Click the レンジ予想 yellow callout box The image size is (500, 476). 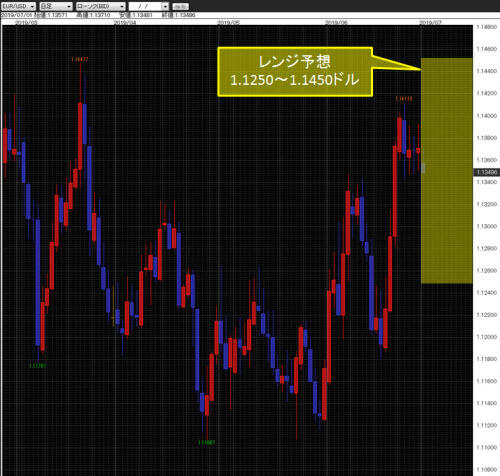[295, 72]
